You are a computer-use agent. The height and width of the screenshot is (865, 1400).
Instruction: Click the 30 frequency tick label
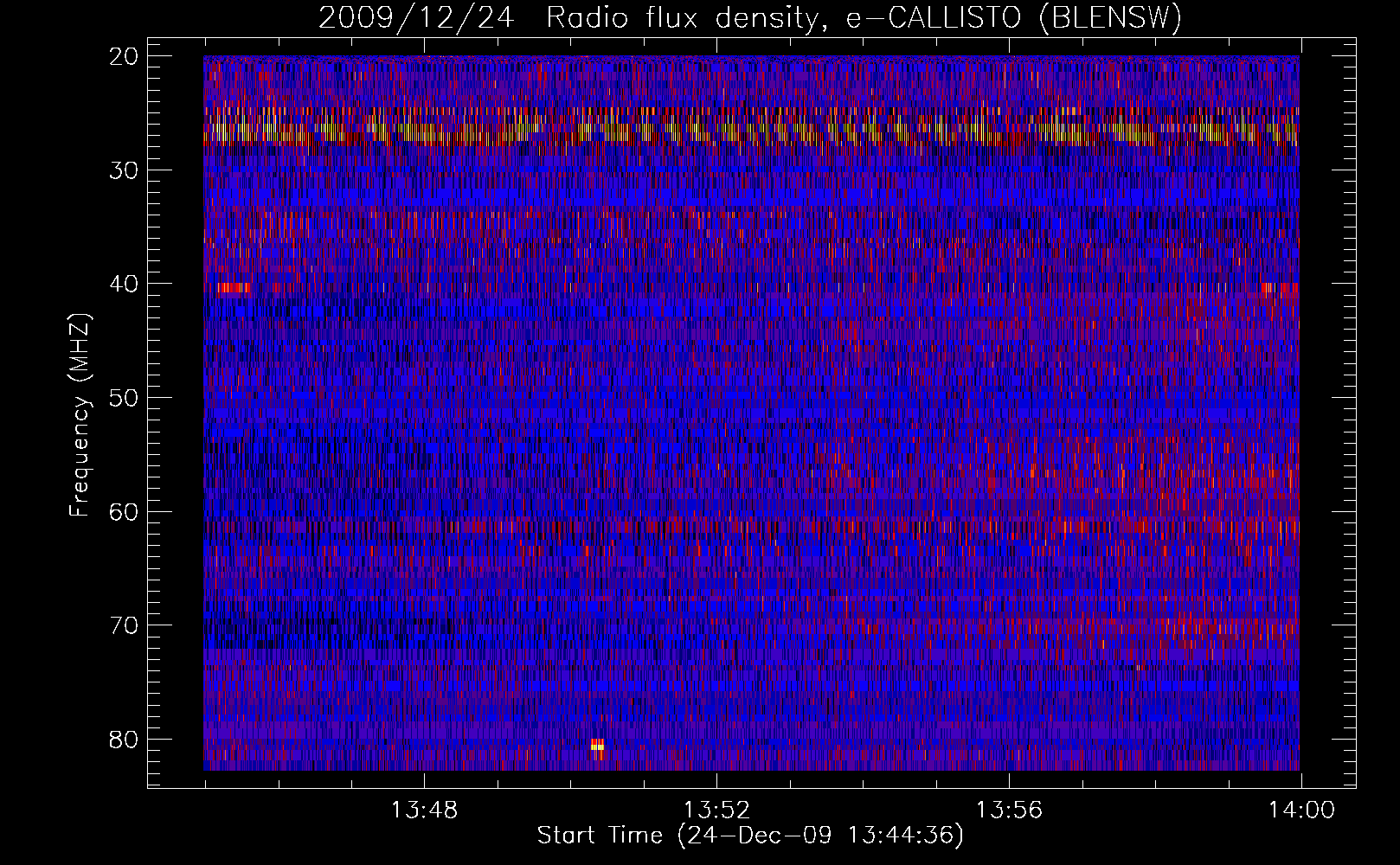[x=125, y=170]
